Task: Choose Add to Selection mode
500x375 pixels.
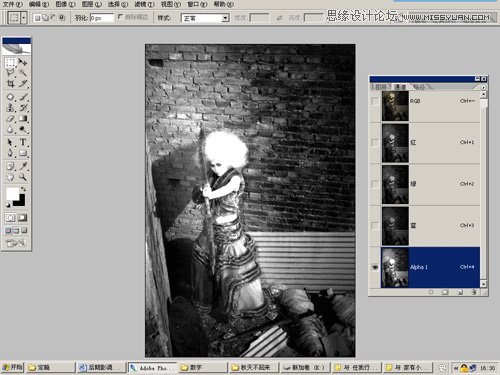Action: 45,18
